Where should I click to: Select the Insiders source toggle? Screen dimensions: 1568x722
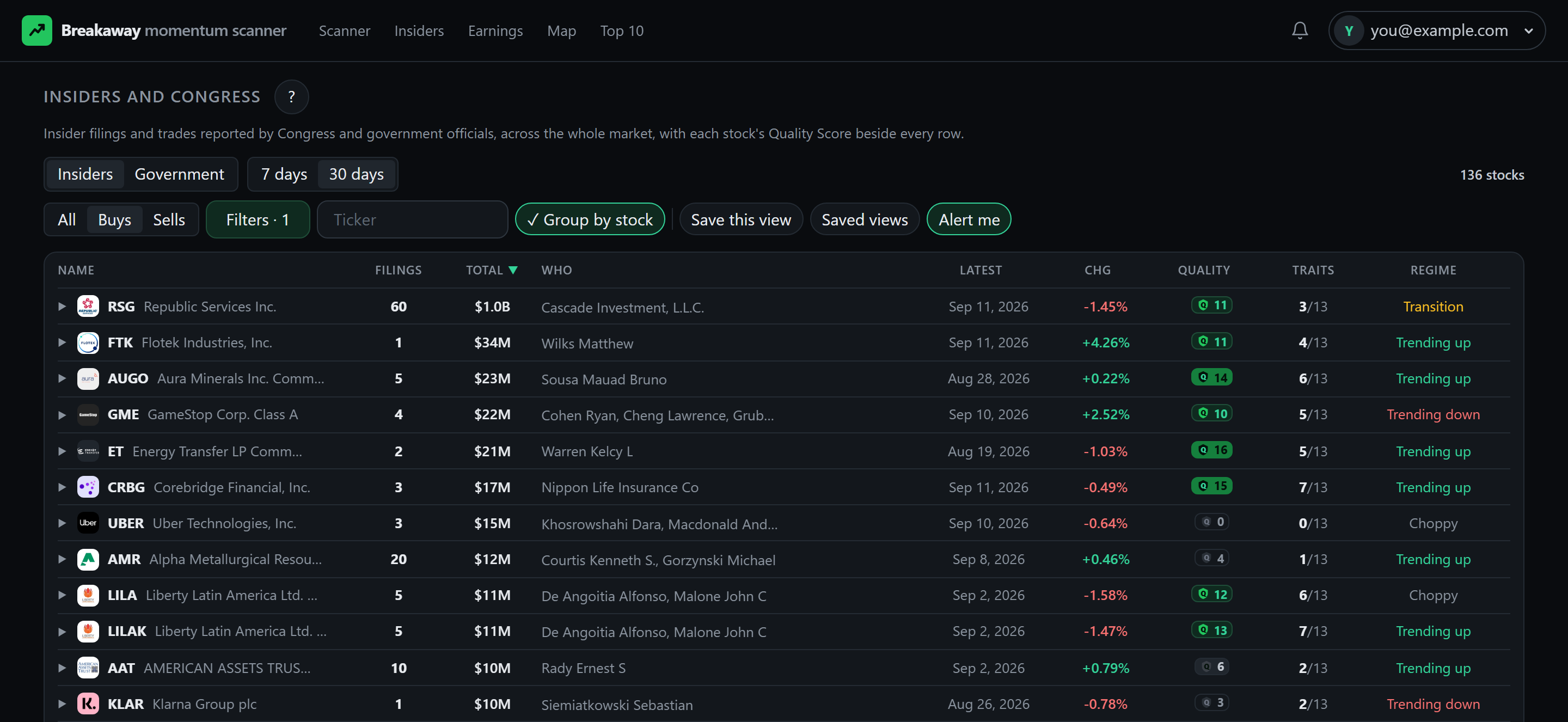[85, 174]
